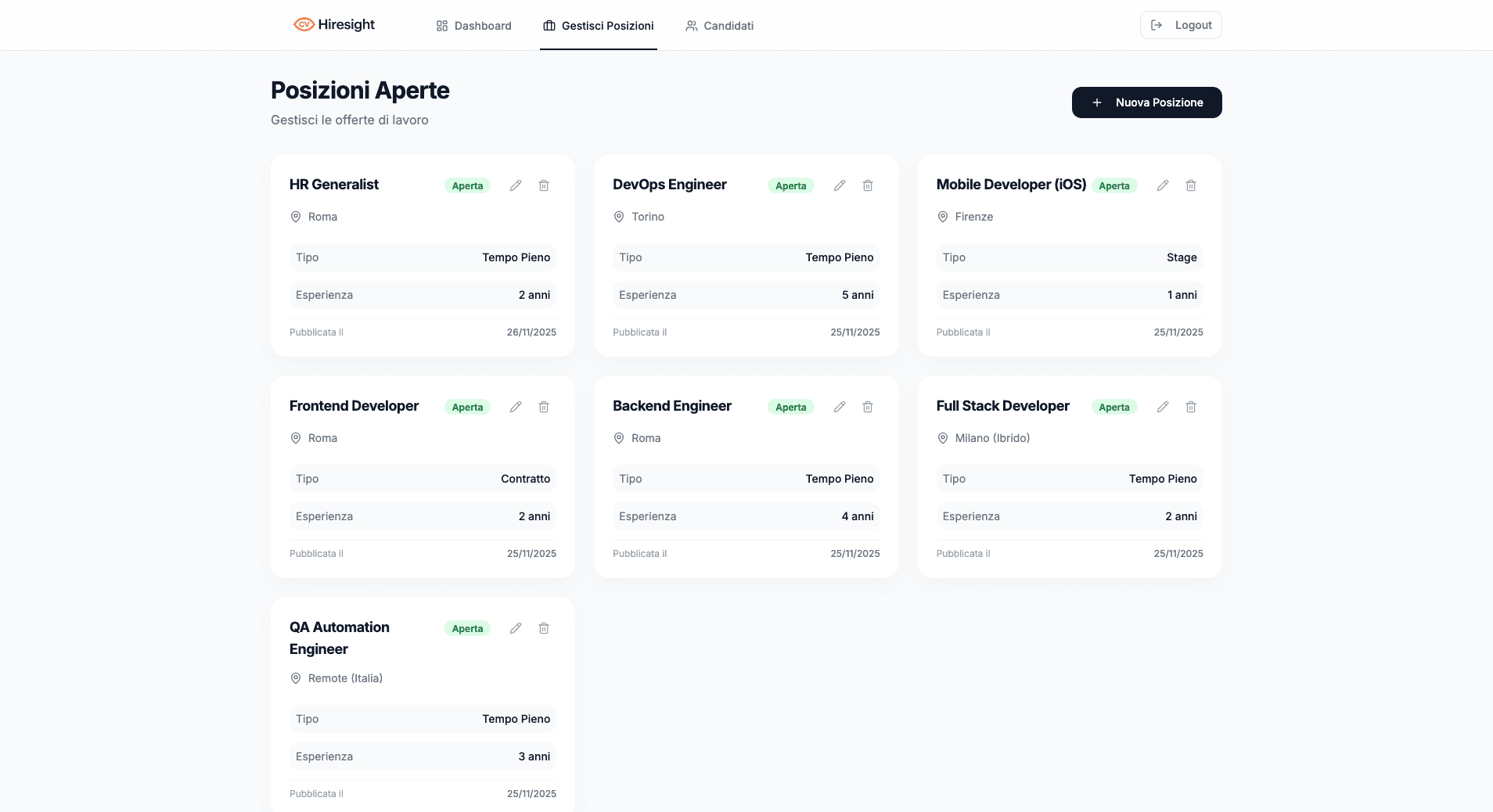Delete the Full Stack Developer position
Viewport: 1493px width, 812px height.
1191,407
